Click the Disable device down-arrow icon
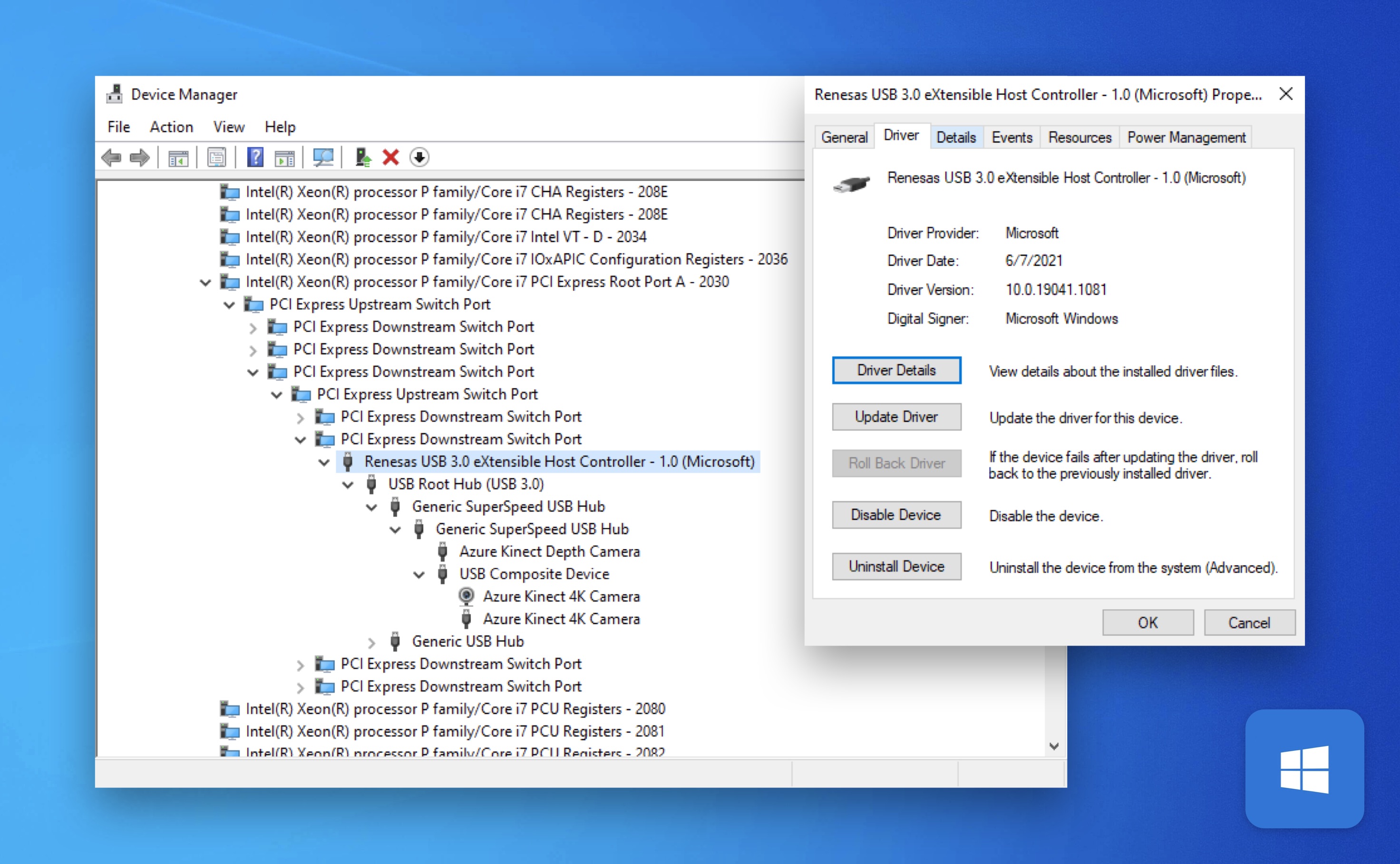Viewport: 1400px width, 864px height. pyautogui.click(x=419, y=157)
